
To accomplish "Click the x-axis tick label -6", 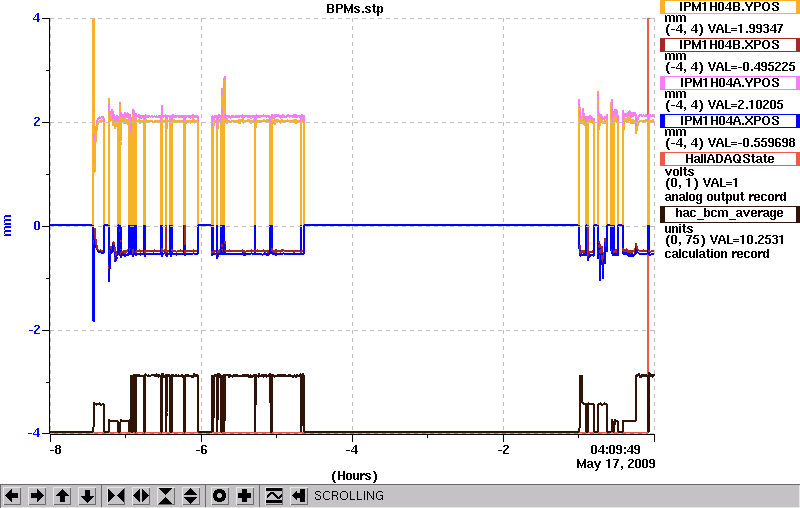I will pyautogui.click(x=201, y=450).
